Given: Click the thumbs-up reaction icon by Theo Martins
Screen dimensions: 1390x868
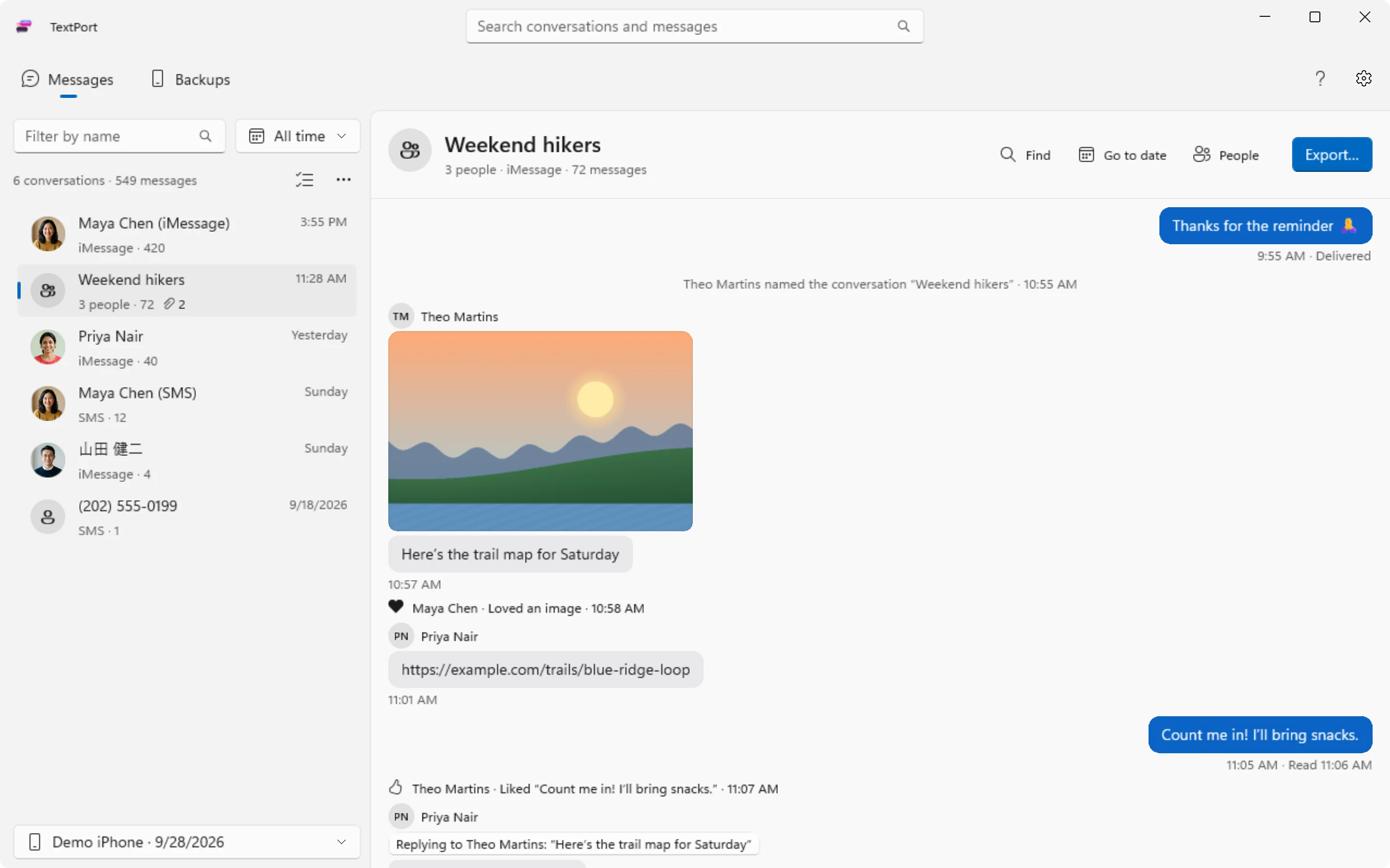Looking at the screenshot, I should [395, 787].
